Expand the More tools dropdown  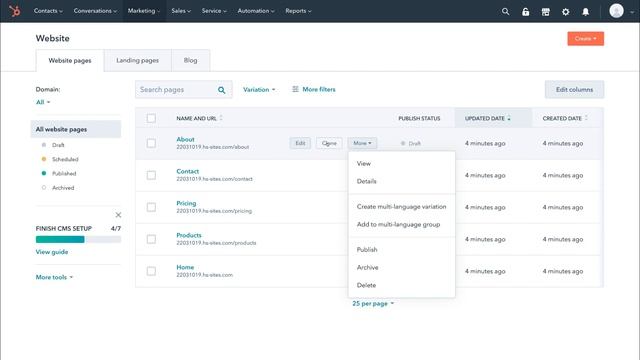point(54,277)
